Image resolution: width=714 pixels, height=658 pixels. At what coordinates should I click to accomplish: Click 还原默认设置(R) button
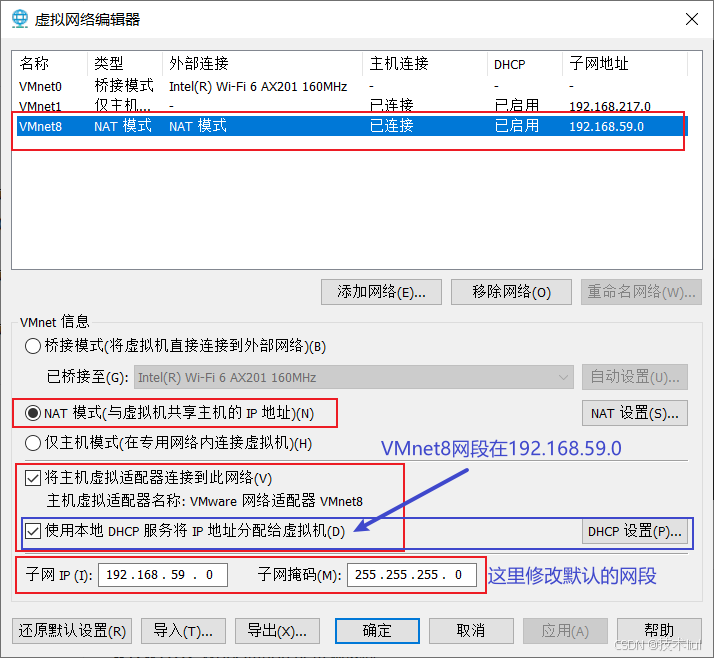72,631
